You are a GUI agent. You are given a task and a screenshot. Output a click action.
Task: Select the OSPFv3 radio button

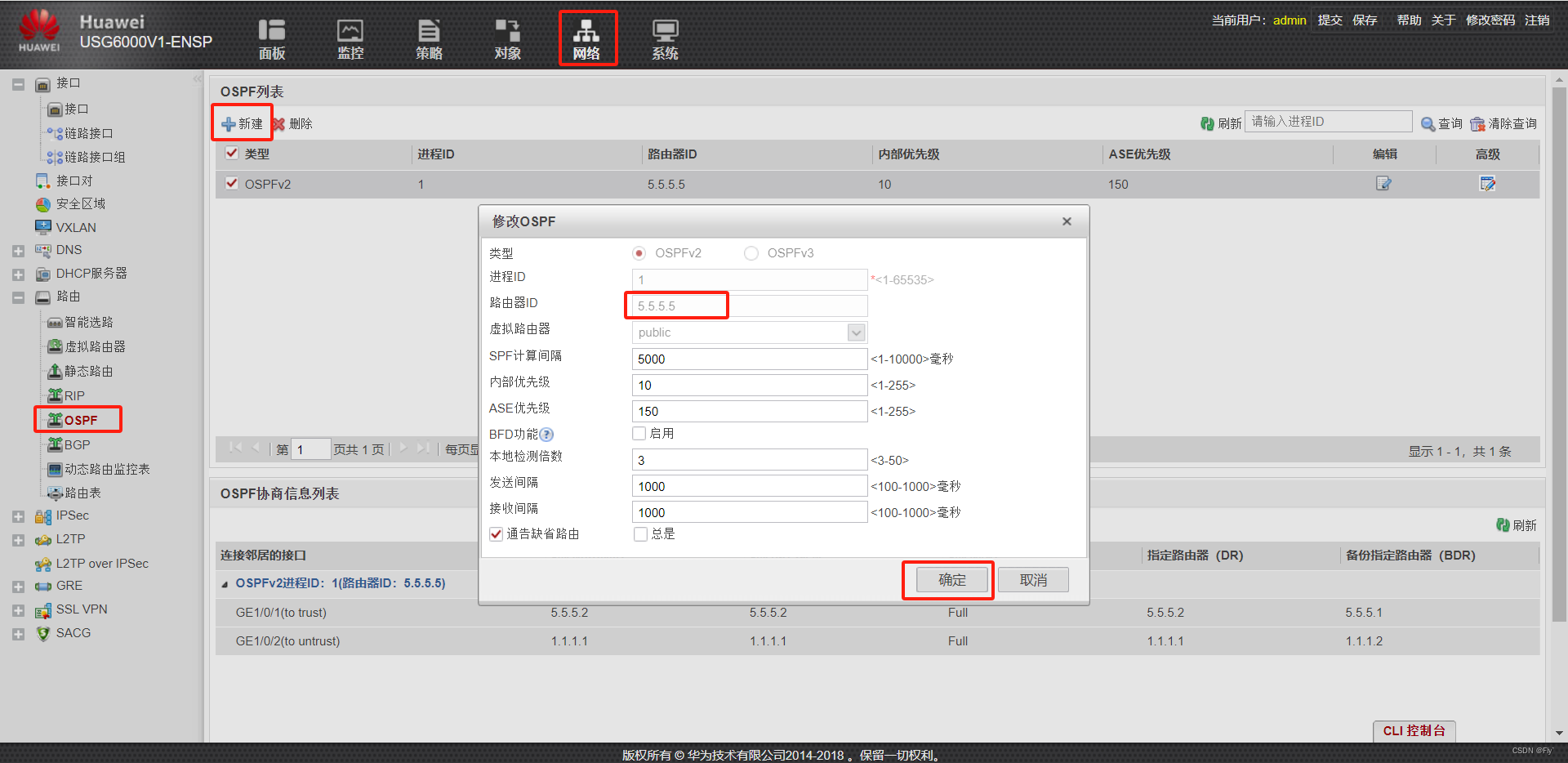click(751, 253)
